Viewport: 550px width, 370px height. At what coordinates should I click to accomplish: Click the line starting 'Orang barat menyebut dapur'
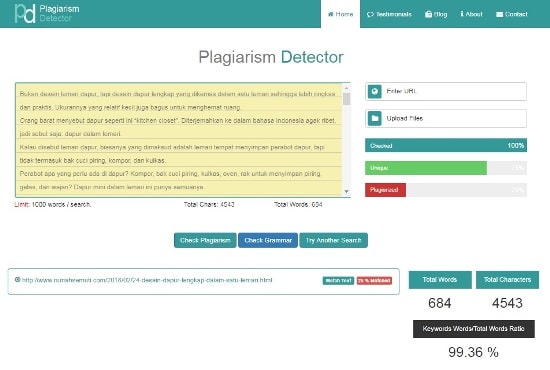[x=177, y=121]
